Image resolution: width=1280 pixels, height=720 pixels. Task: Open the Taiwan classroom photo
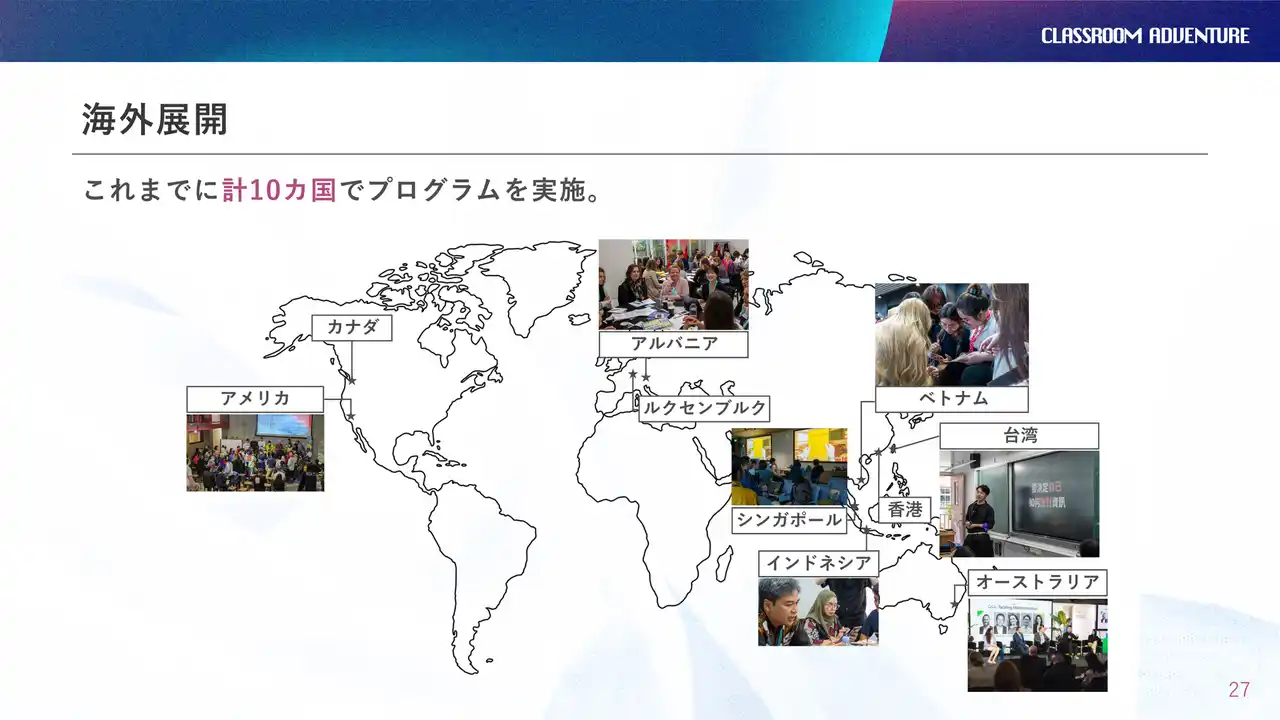pyautogui.click(x=1019, y=503)
